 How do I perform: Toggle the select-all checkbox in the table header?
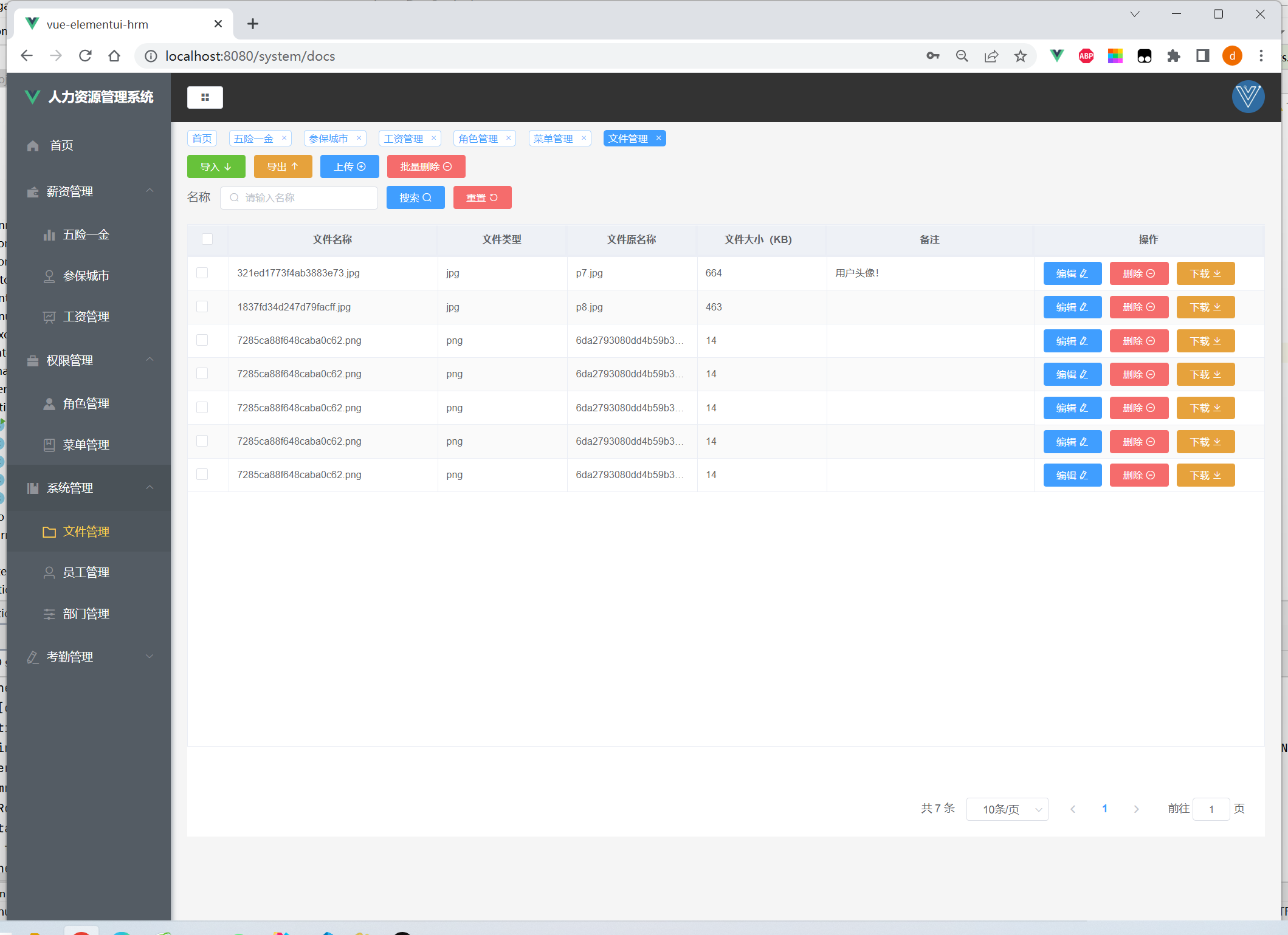(x=207, y=239)
